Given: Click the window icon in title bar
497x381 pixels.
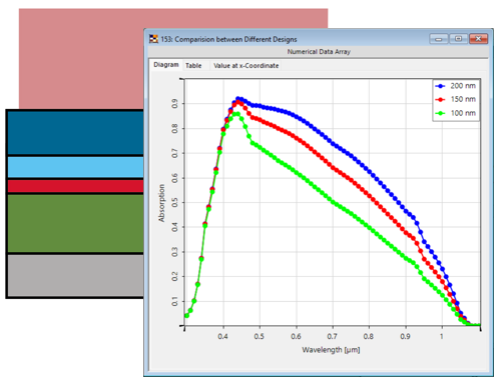Looking at the screenshot, I should point(153,39).
